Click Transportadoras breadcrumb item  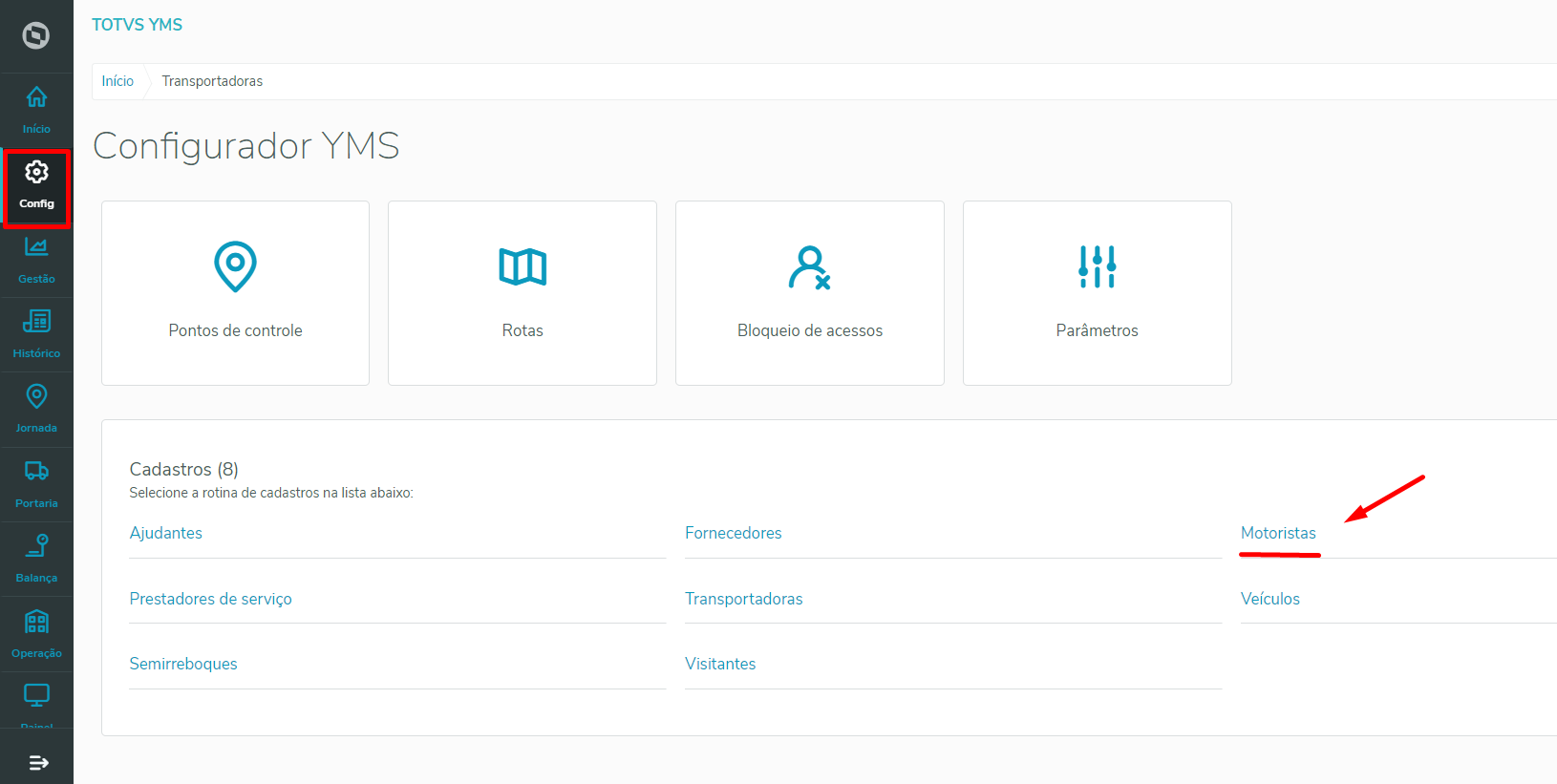pyautogui.click(x=212, y=81)
